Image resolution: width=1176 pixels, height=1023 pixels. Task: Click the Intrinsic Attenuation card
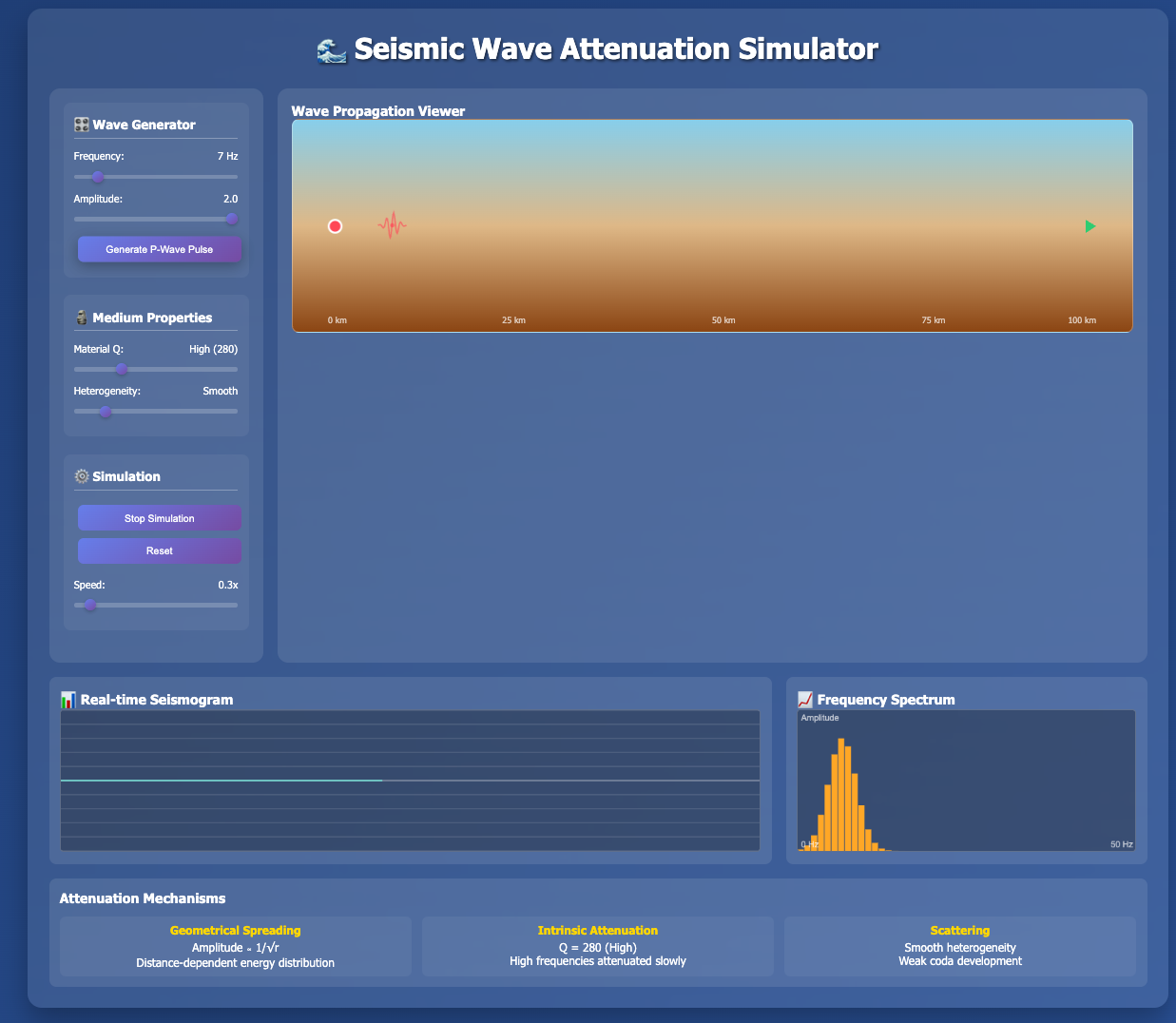click(597, 946)
